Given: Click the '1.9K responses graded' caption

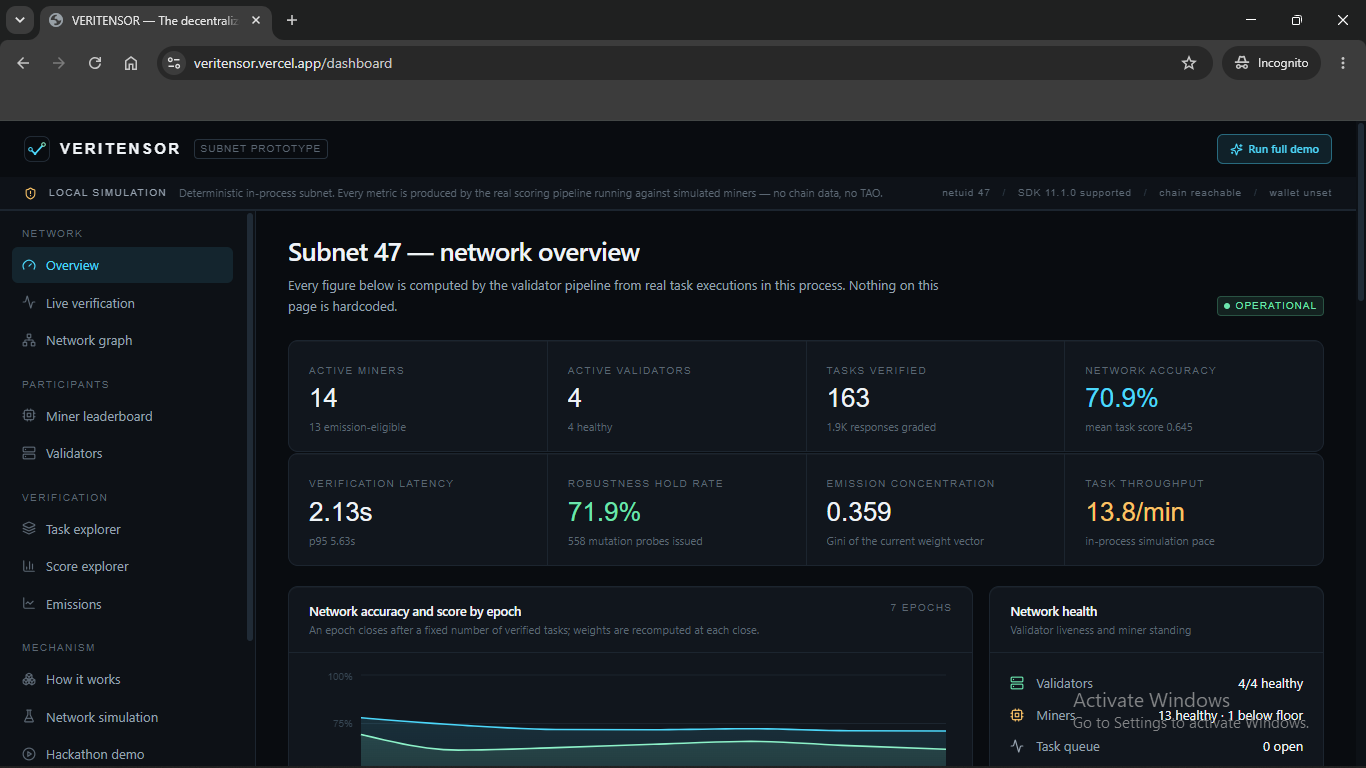Looking at the screenshot, I should click(x=881, y=427).
